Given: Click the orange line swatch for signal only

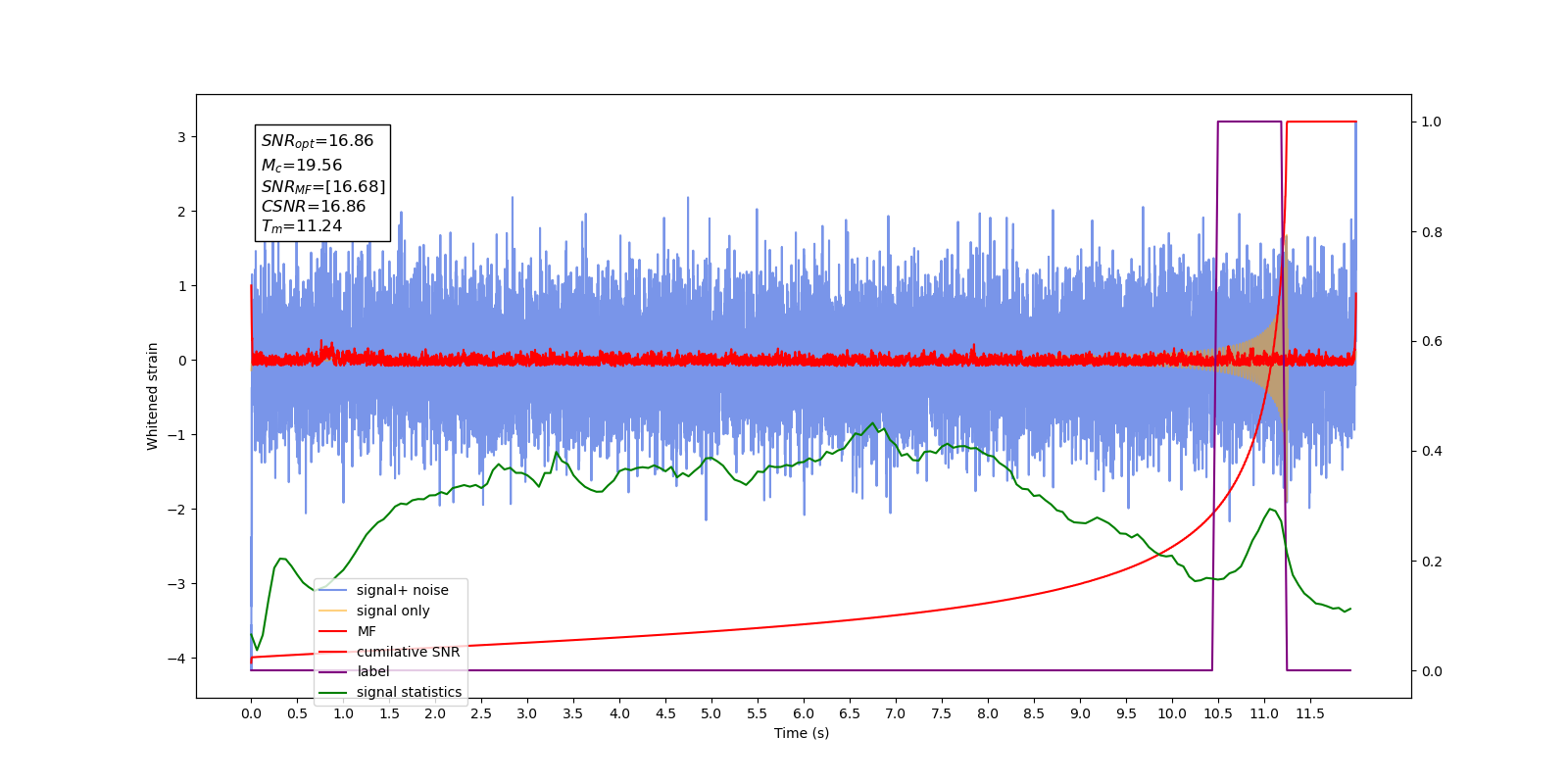Looking at the screenshot, I should pyautogui.click(x=333, y=611).
